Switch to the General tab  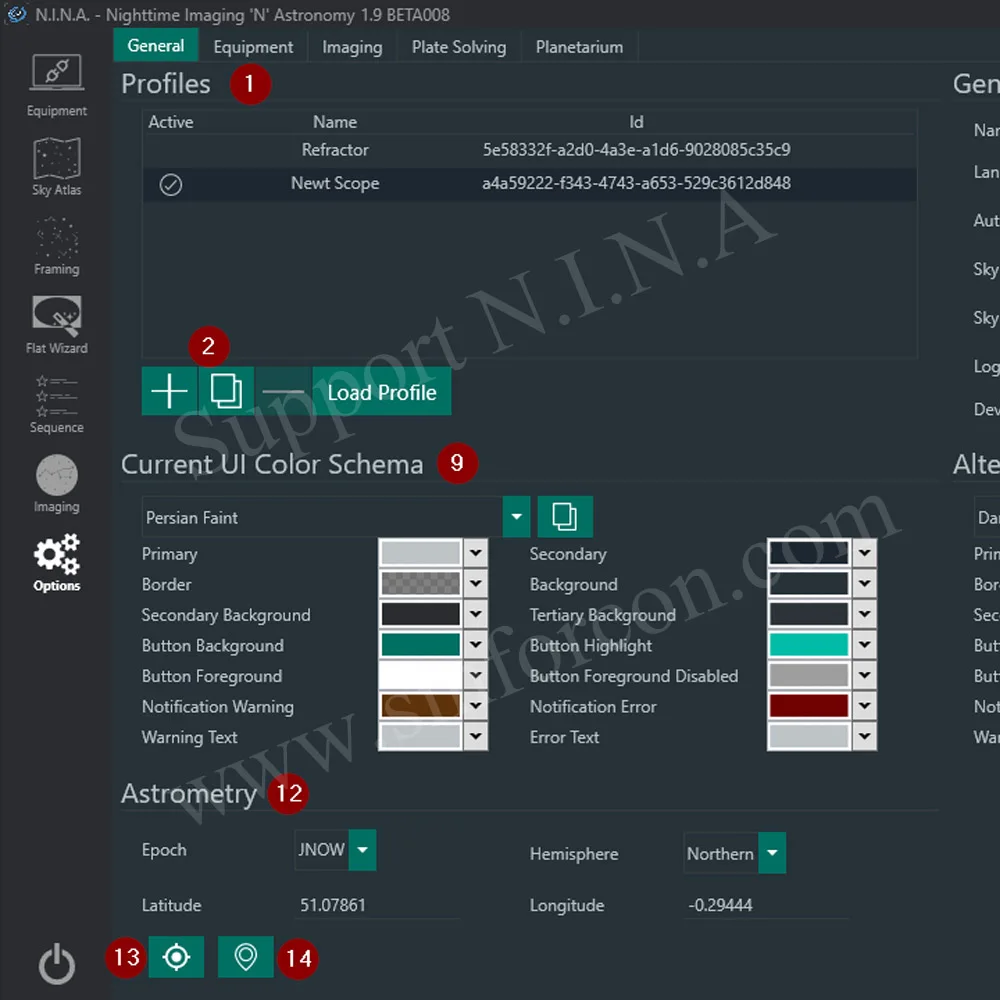pos(156,46)
